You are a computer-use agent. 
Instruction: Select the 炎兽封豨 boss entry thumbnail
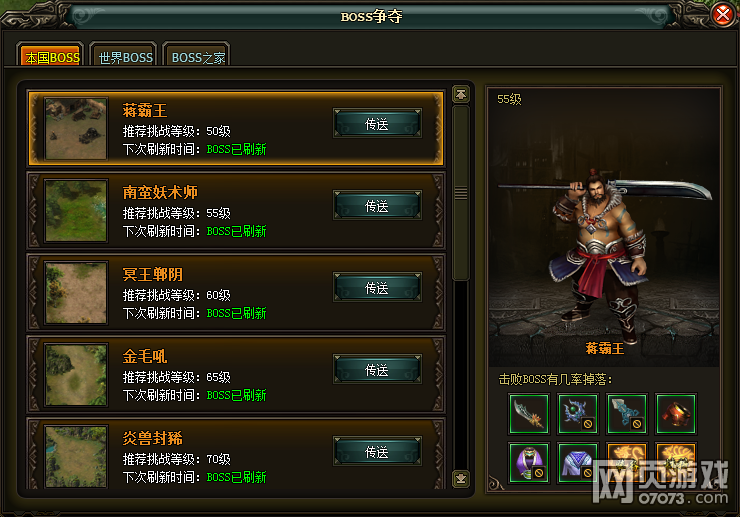[76, 457]
